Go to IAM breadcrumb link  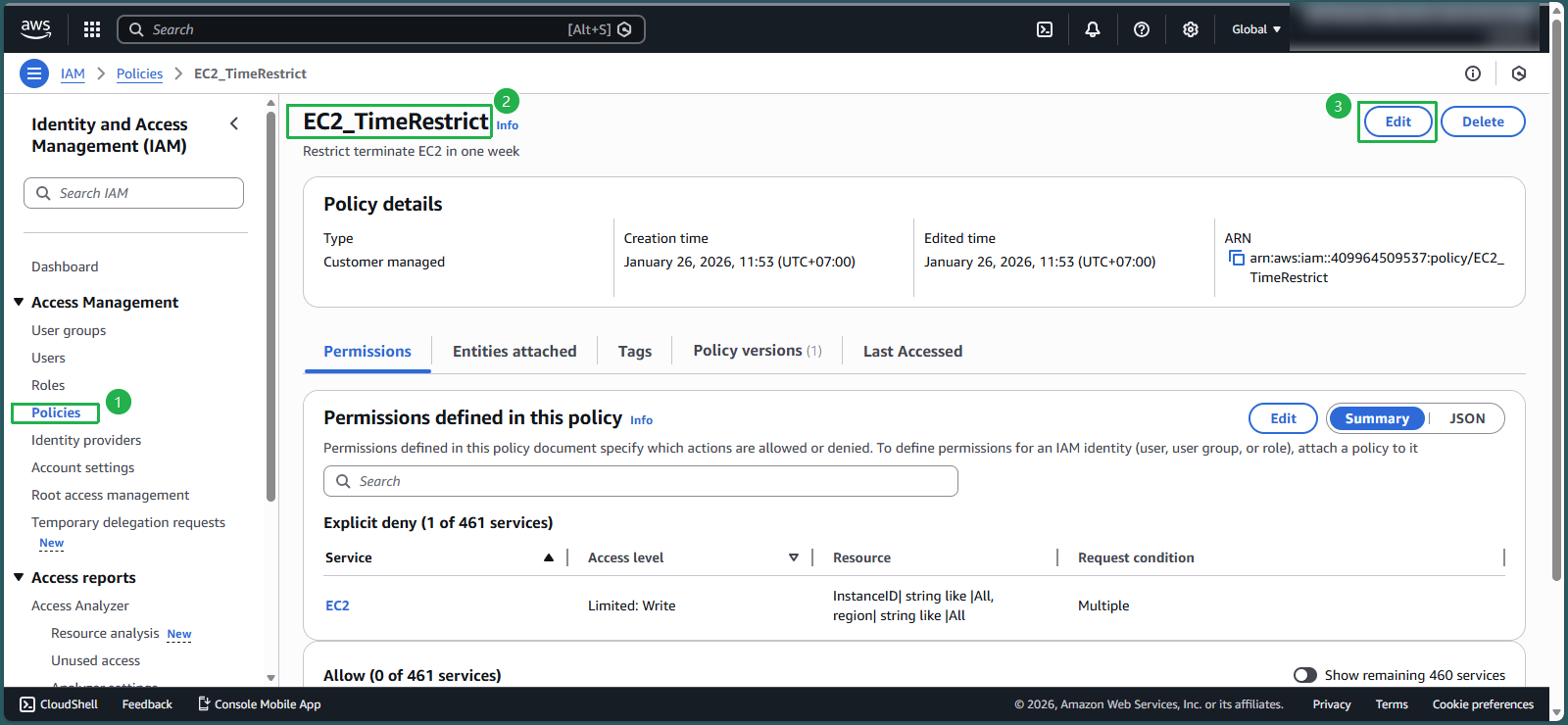[x=73, y=73]
